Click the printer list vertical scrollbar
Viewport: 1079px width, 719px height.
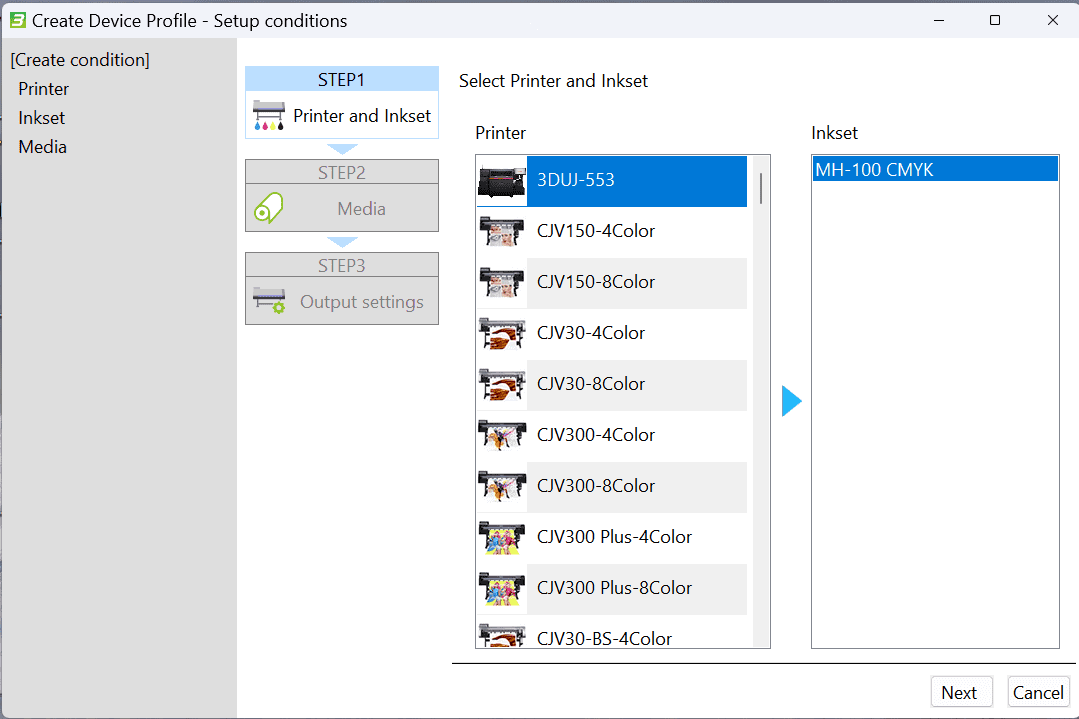pos(761,400)
